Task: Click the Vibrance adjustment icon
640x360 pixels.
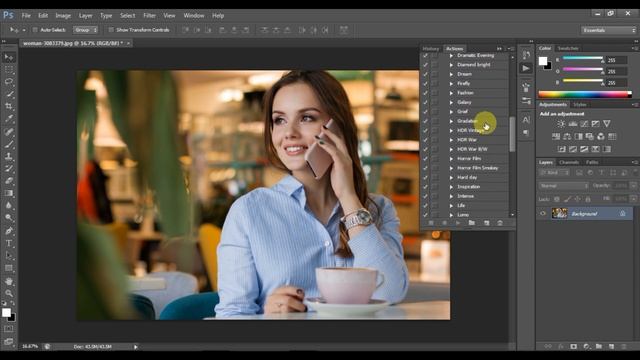Action: 607,124
